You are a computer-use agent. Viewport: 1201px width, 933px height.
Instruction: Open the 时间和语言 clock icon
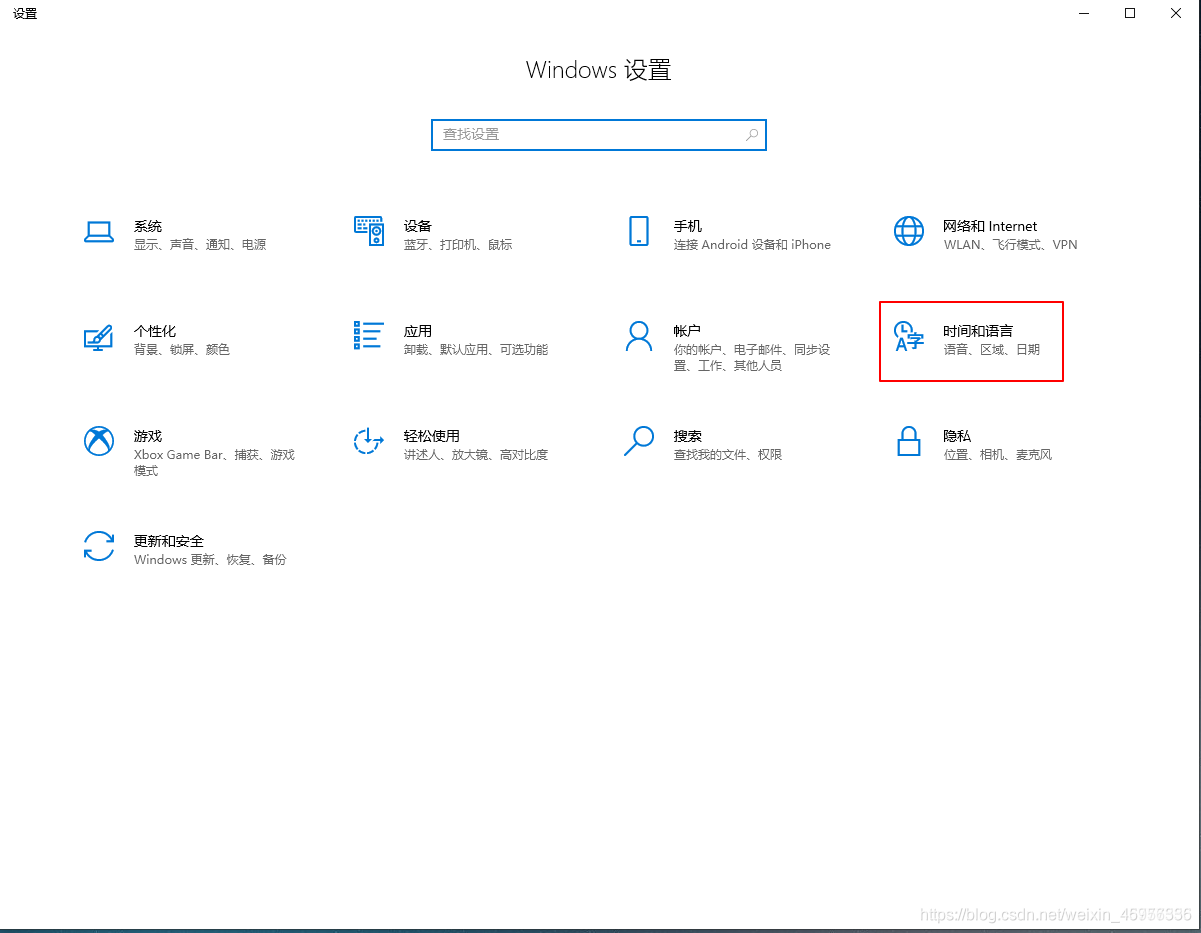(x=909, y=337)
